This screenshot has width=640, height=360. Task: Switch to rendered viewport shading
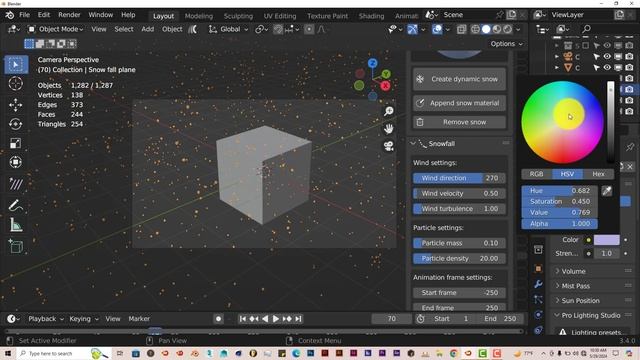click(507, 29)
